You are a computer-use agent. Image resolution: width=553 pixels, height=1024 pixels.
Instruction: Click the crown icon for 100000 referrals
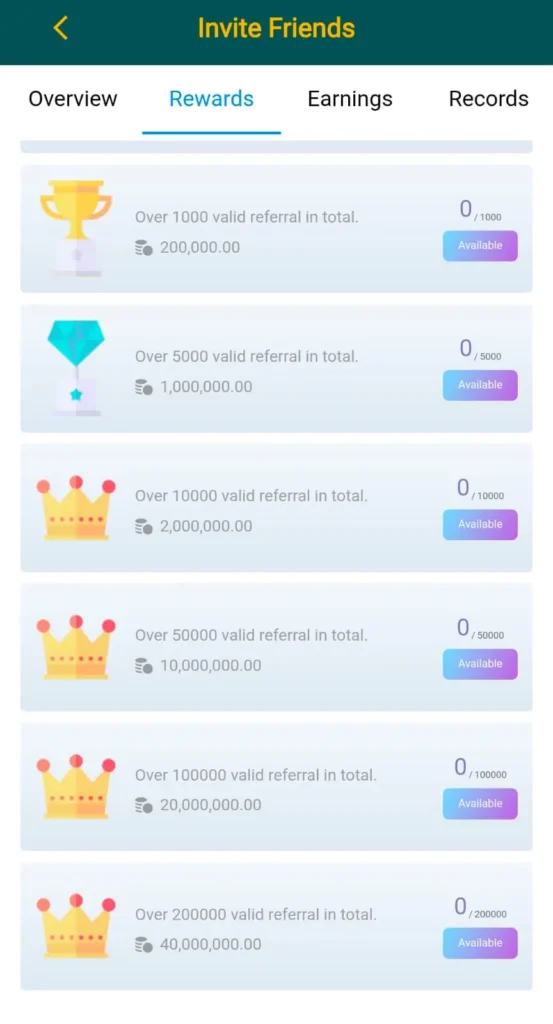[x=76, y=787]
